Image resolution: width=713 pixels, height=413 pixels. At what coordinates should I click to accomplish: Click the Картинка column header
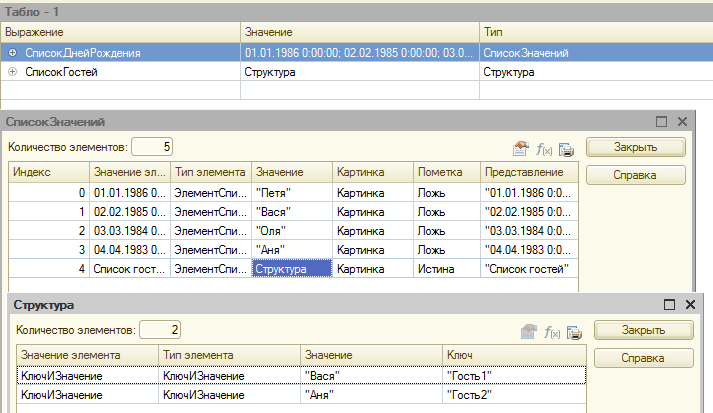click(372, 172)
